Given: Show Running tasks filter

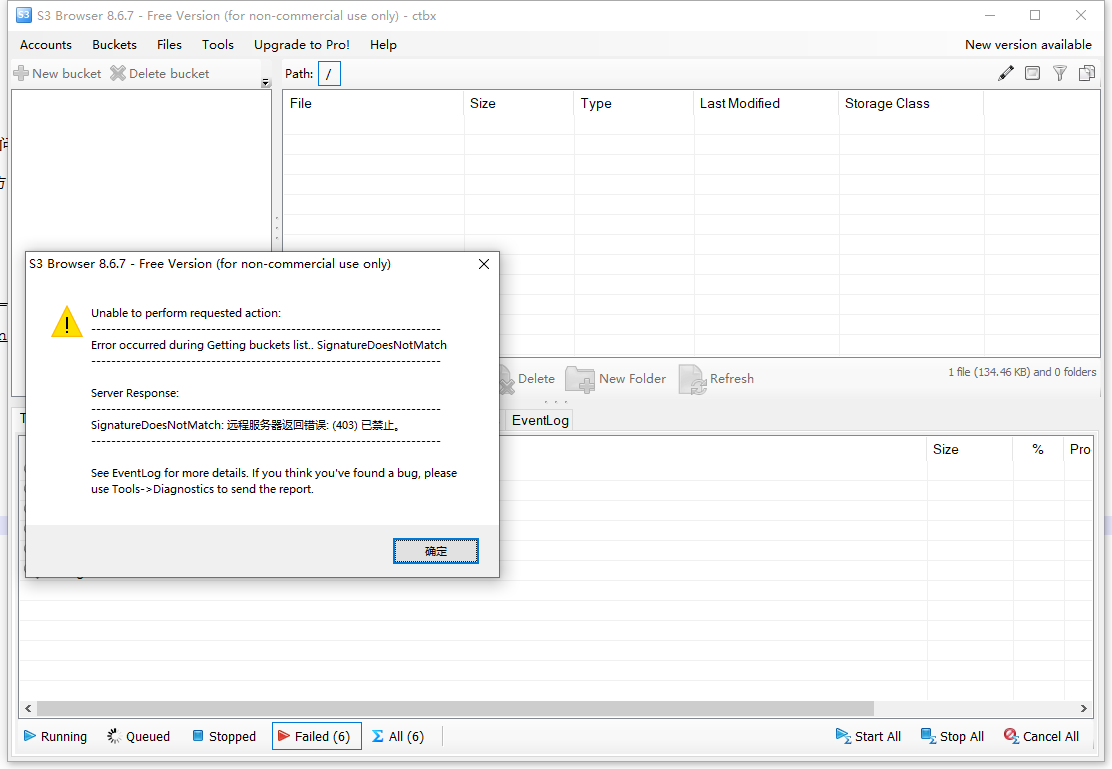Looking at the screenshot, I should click(55, 736).
